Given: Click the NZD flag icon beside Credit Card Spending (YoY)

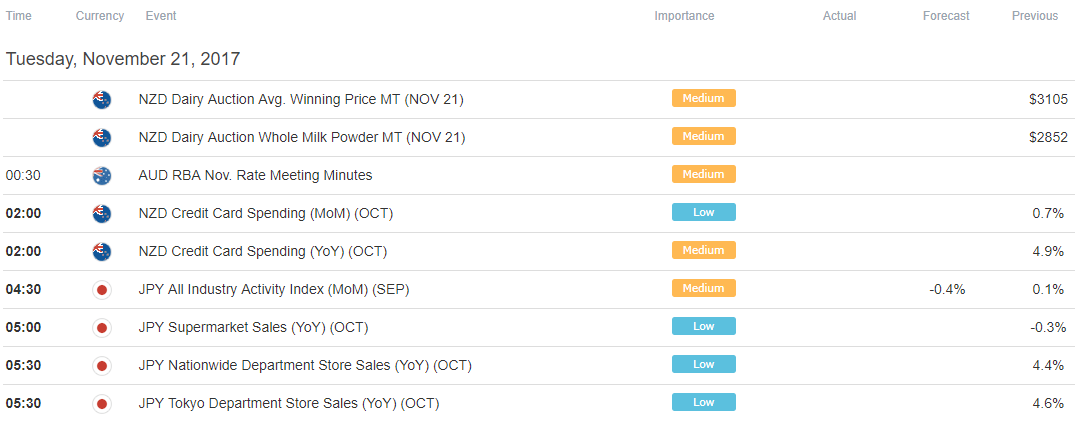Looking at the screenshot, I should pyautogui.click(x=101, y=252).
